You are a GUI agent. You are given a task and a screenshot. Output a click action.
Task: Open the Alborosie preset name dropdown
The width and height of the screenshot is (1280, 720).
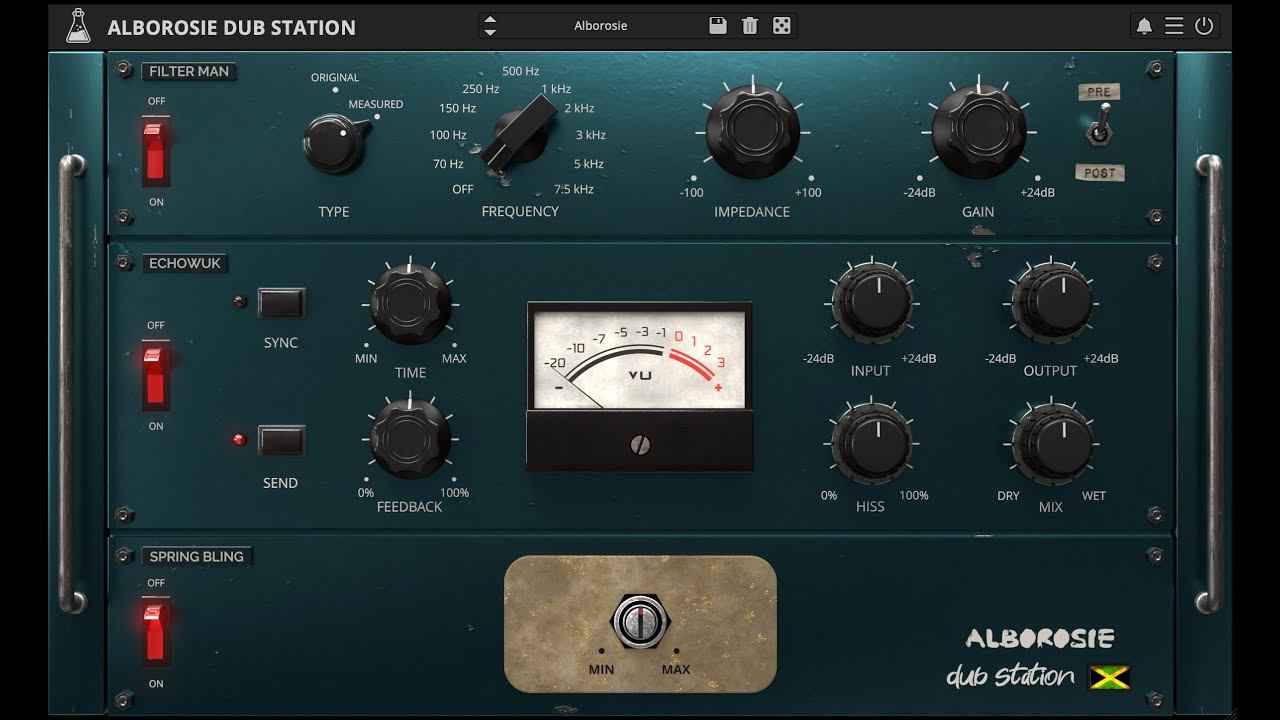(601, 26)
